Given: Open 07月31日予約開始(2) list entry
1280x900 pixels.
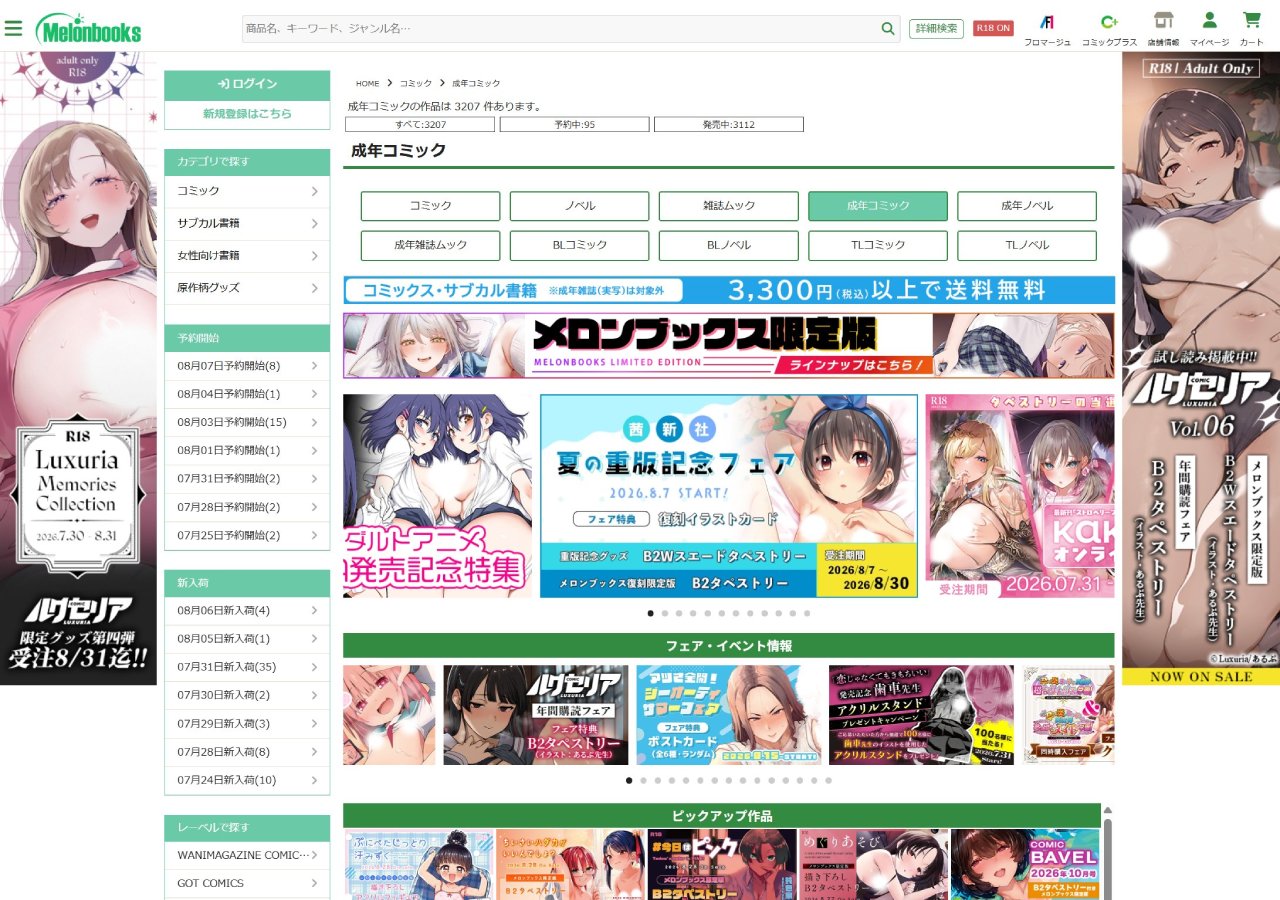Looking at the screenshot, I should [x=247, y=478].
